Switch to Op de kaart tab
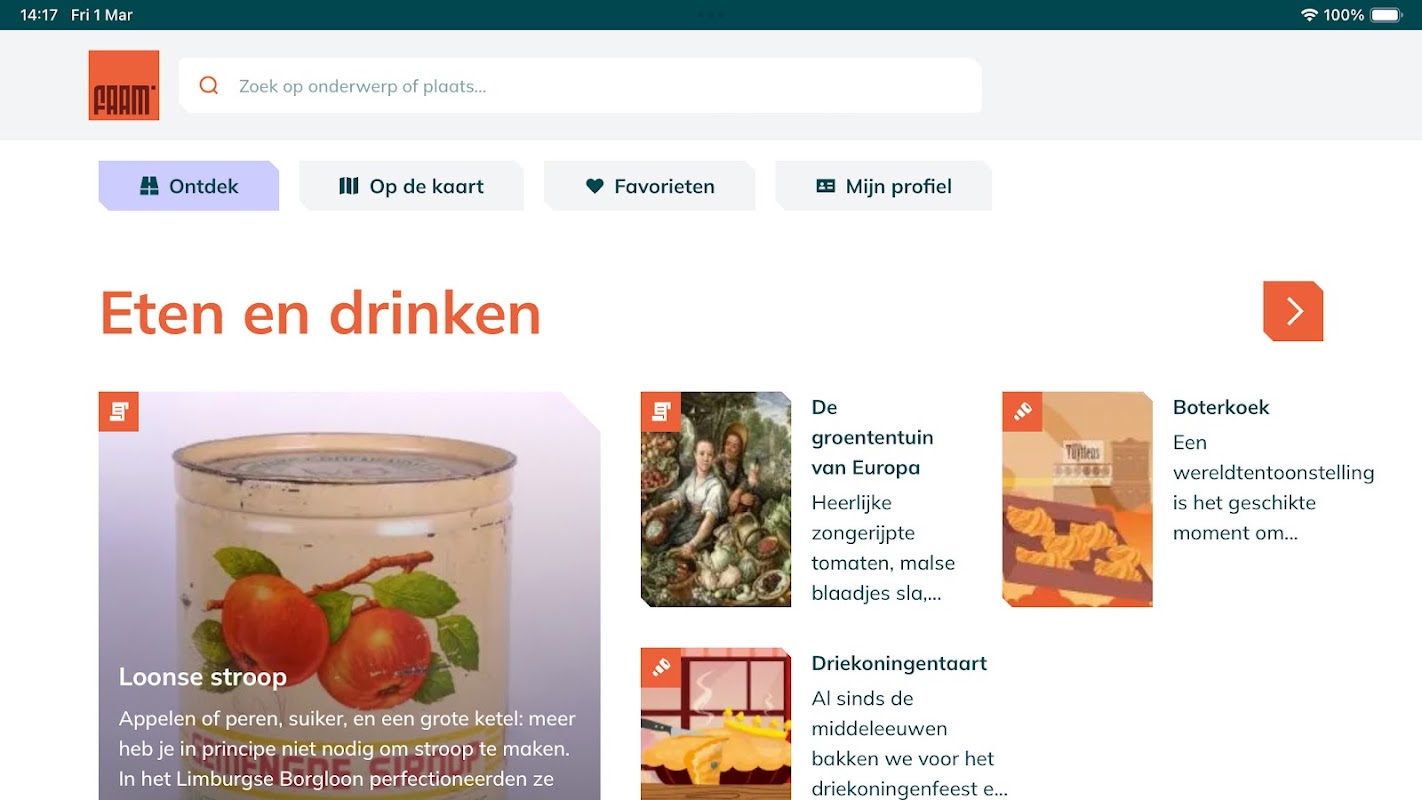 412,186
